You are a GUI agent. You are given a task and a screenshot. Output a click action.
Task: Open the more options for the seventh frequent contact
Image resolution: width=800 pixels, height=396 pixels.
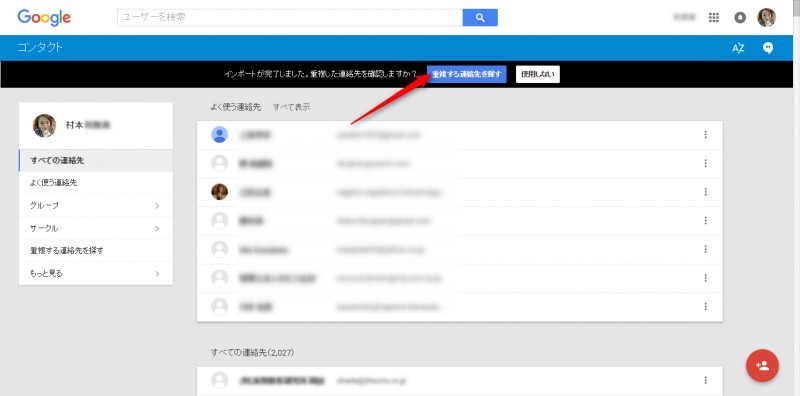(705, 306)
